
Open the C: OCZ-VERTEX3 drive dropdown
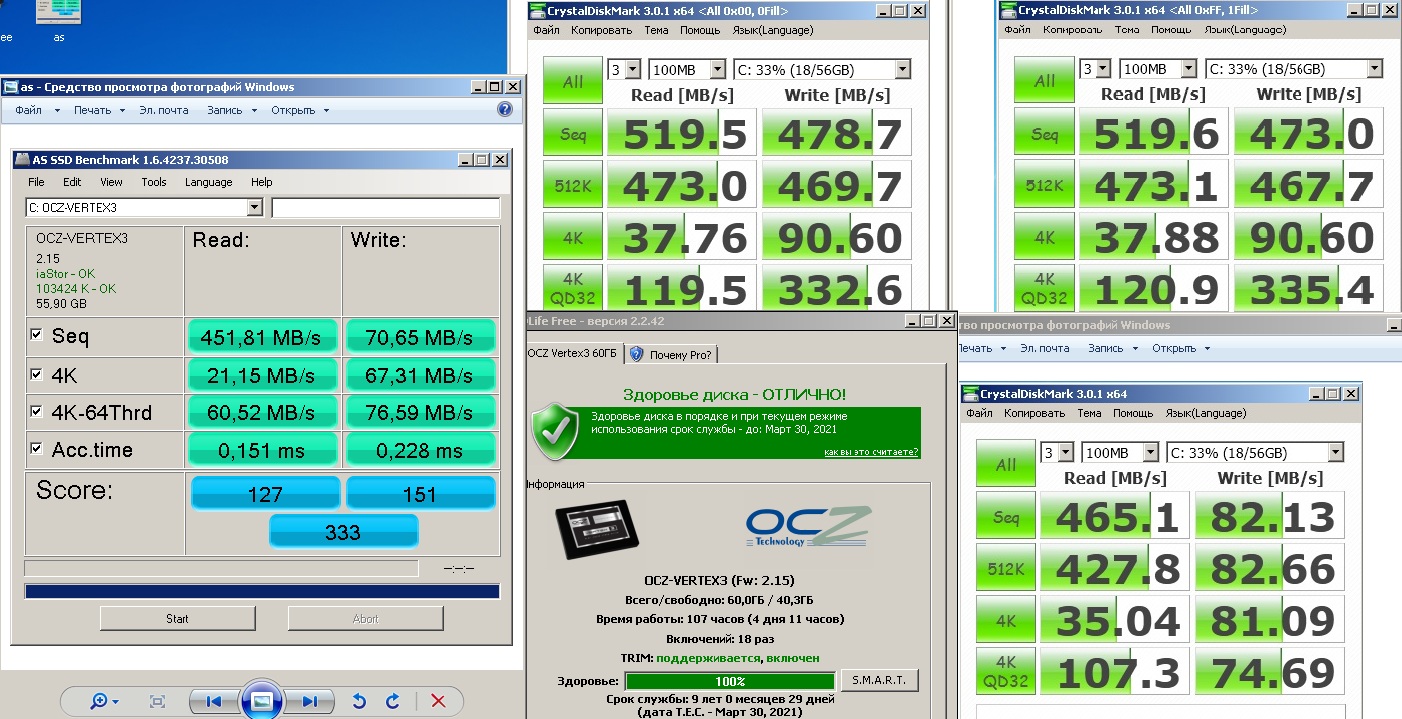pos(254,207)
